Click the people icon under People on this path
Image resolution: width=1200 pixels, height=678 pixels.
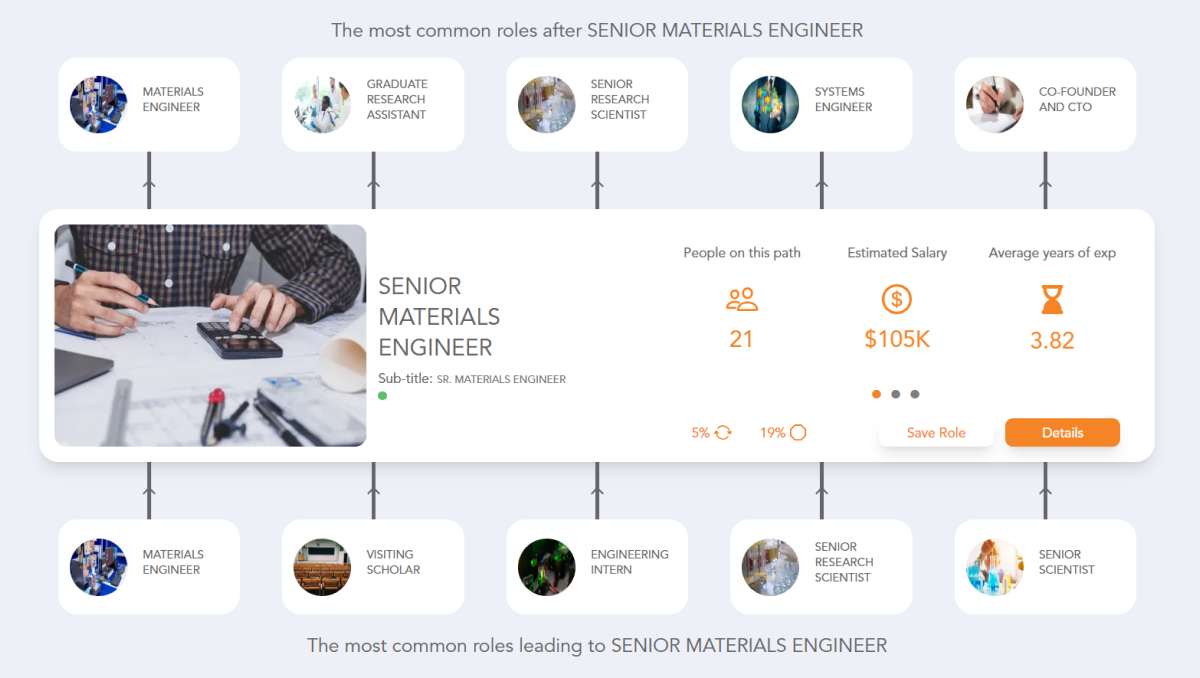tap(741, 299)
